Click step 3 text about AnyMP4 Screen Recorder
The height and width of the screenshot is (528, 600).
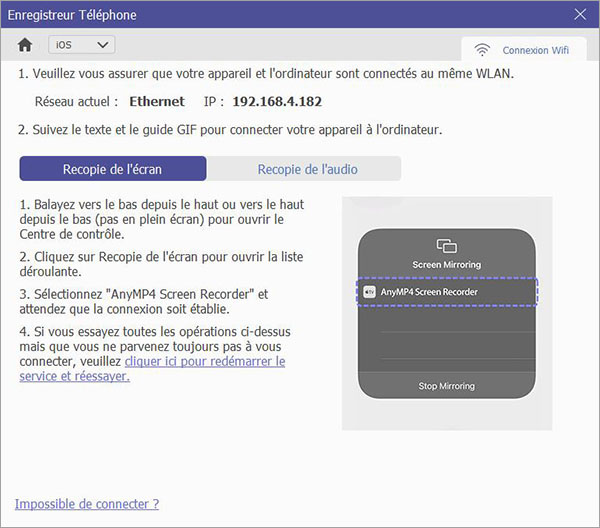(144, 301)
